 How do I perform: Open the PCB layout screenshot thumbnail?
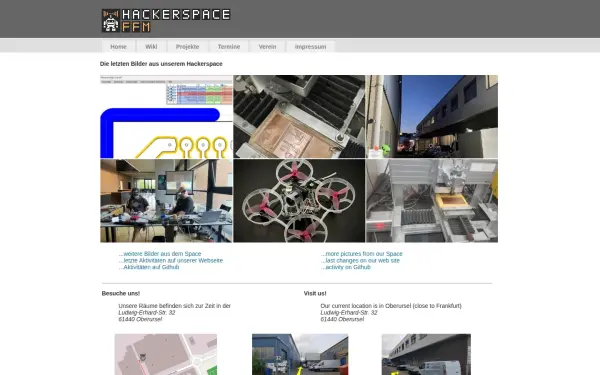pyautogui.click(x=166, y=116)
